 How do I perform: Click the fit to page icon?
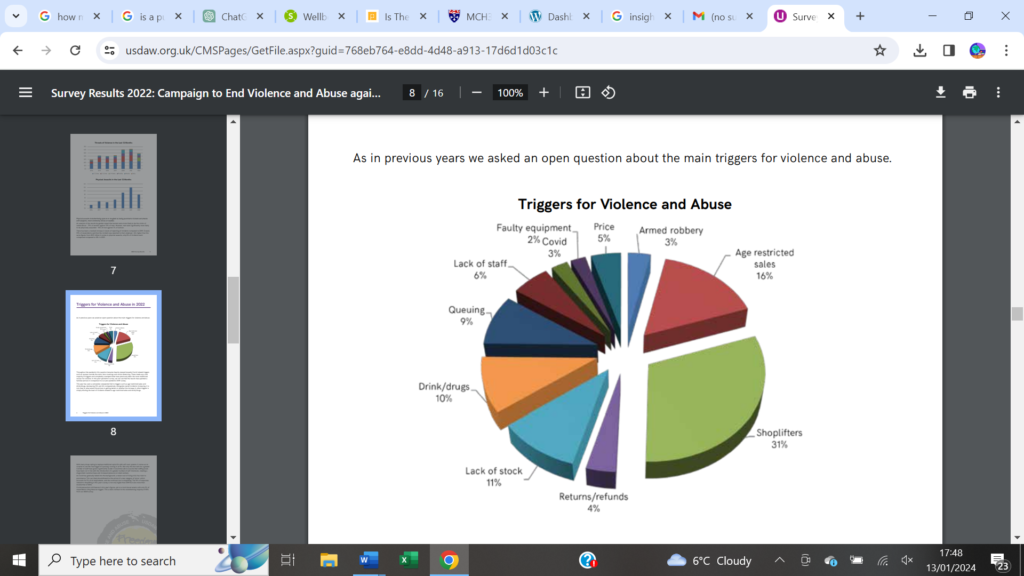[583, 92]
